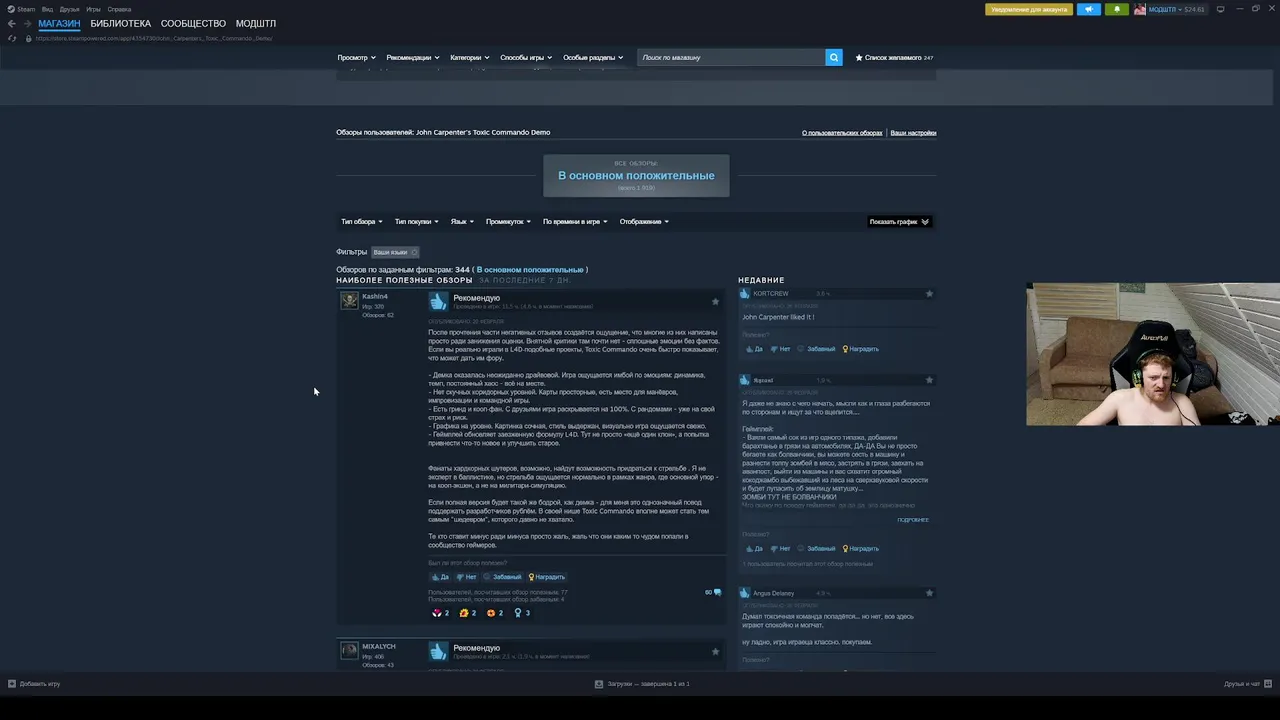Click the Add Game plus icon at bottom left
The width and height of the screenshot is (1280, 720).
point(12,684)
